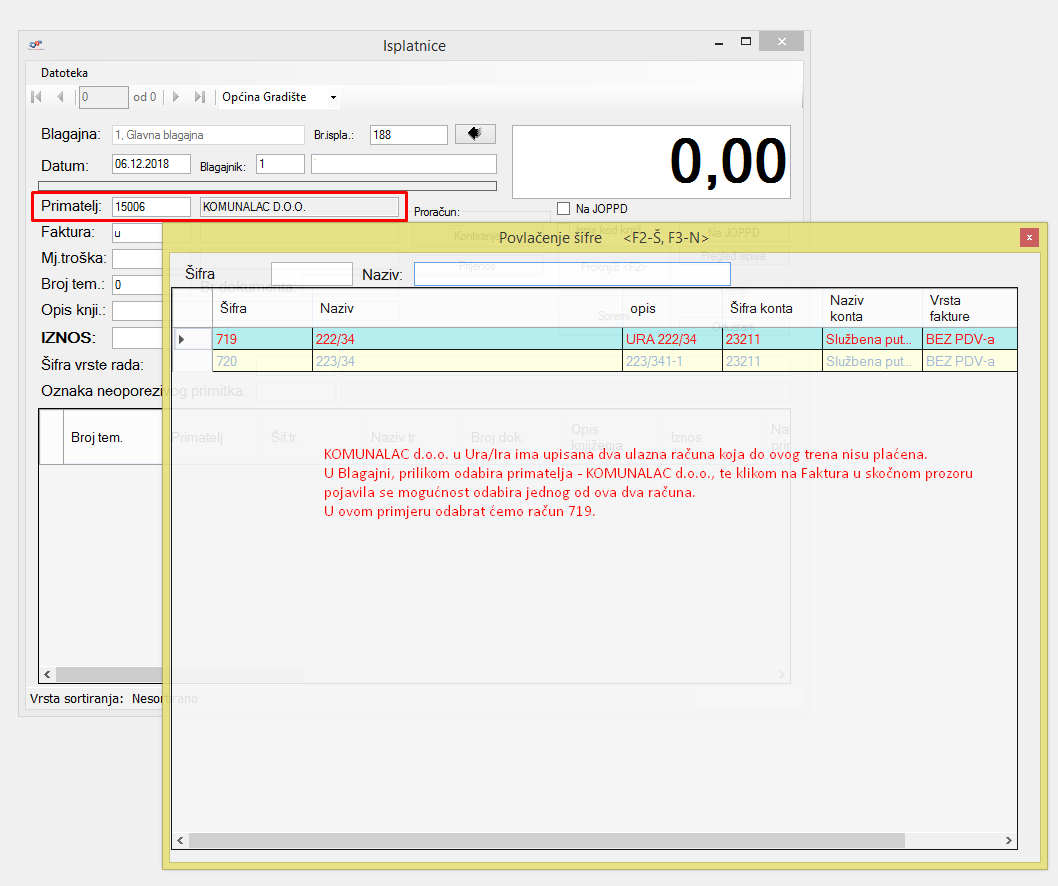Click the black arrow button beside Br.ispla.
Screen dimensions: 1058x886
[x=475, y=134]
